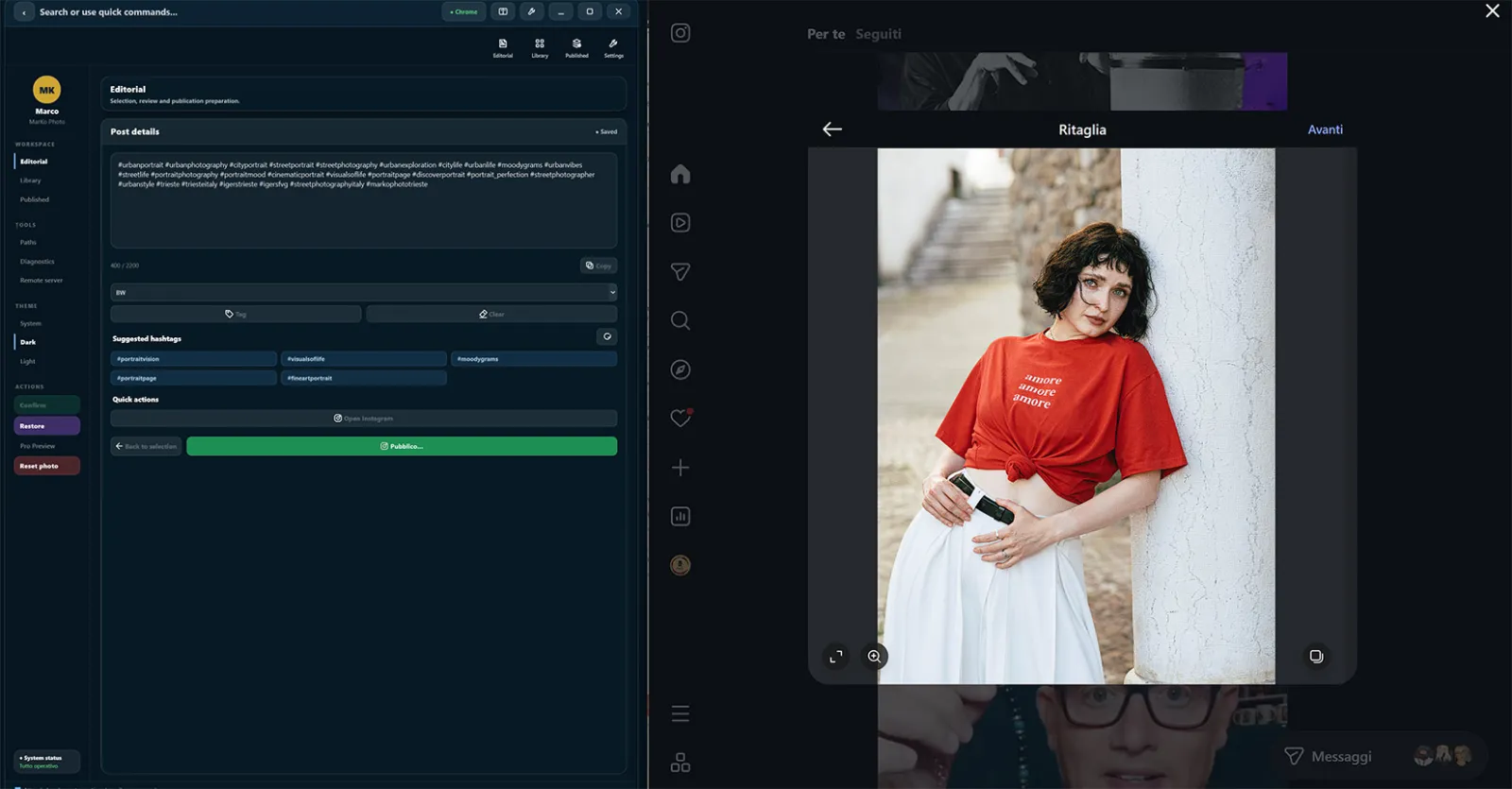Switch to Per te feed tab
The height and width of the screenshot is (789, 1512).
click(826, 34)
